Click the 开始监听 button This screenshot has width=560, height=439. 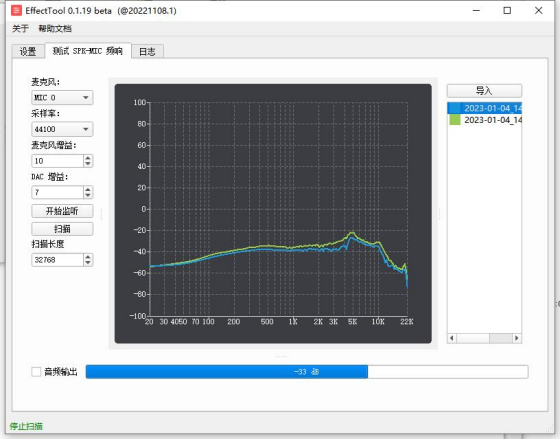[x=62, y=211]
